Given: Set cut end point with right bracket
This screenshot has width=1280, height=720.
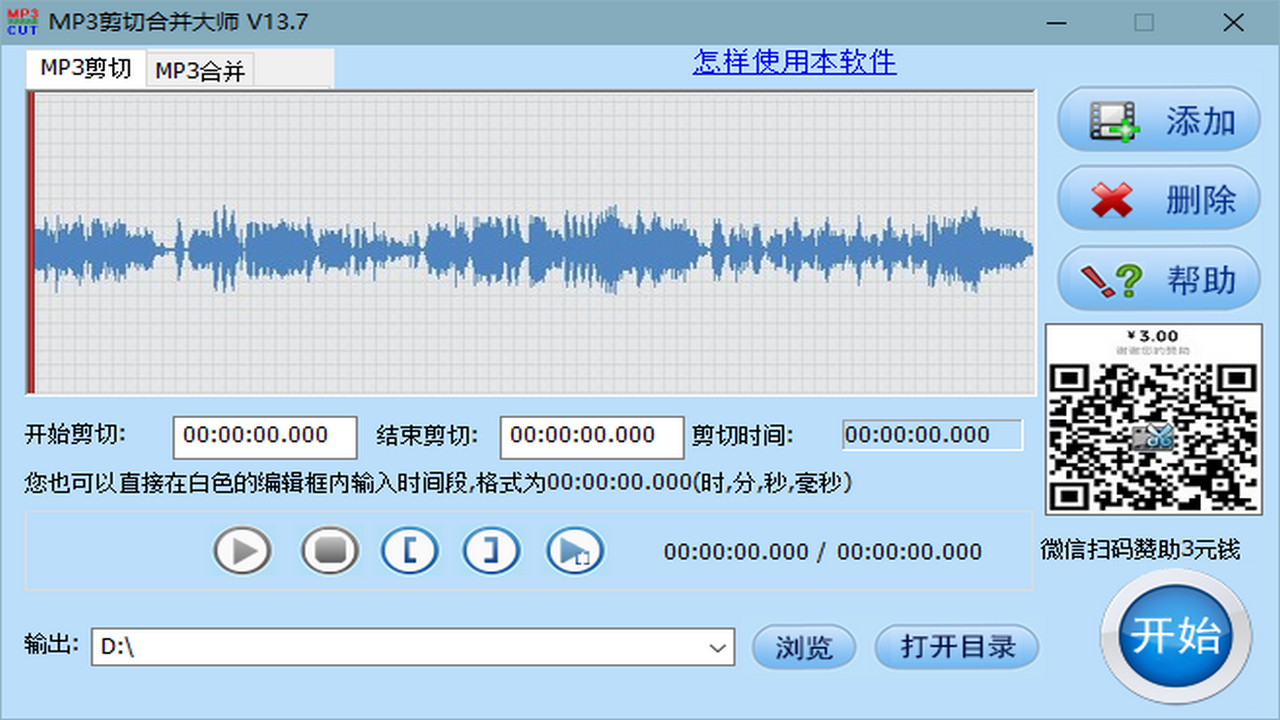Looking at the screenshot, I should tap(492, 551).
